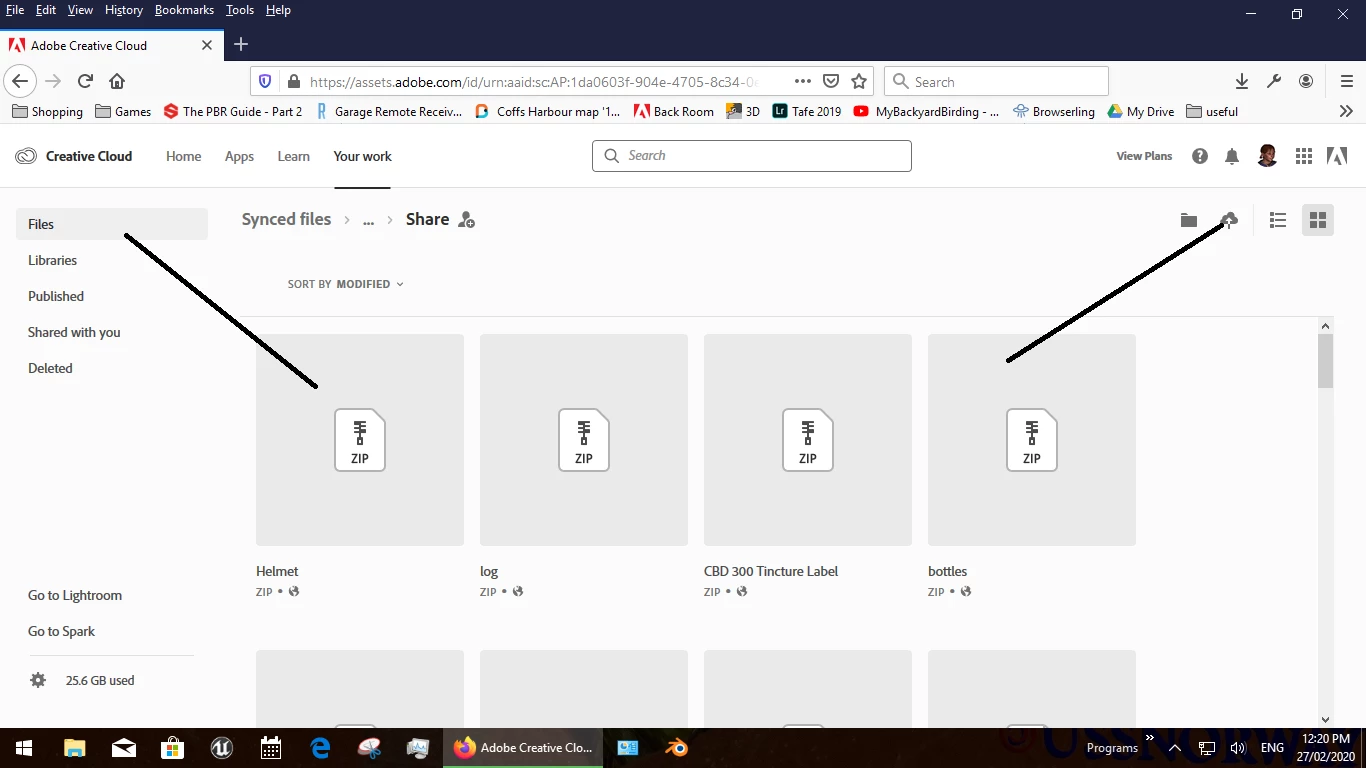The height and width of the screenshot is (768, 1366).
Task: Open the Helmet ZIP thumbnail
Action: click(x=360, y=440)
